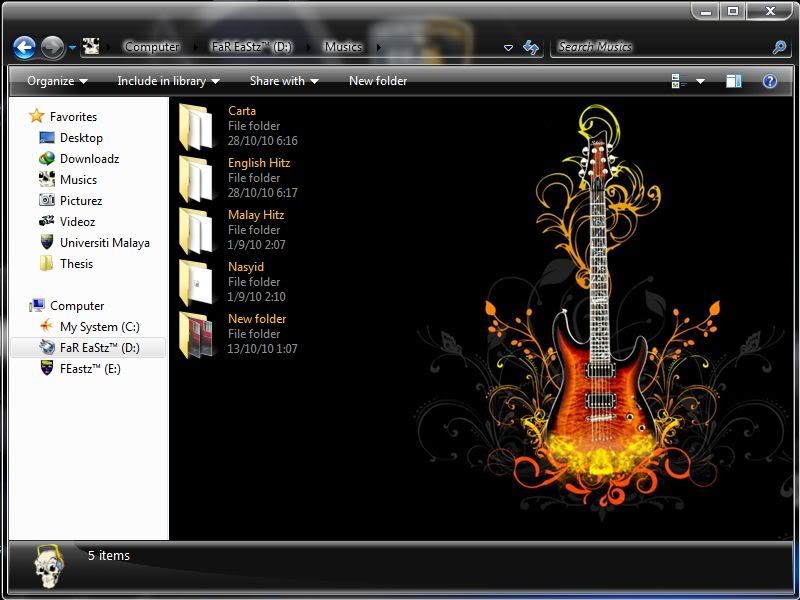
Task: Open Universiti Malaya from Favorites
Action: click(x=105, y=242)
